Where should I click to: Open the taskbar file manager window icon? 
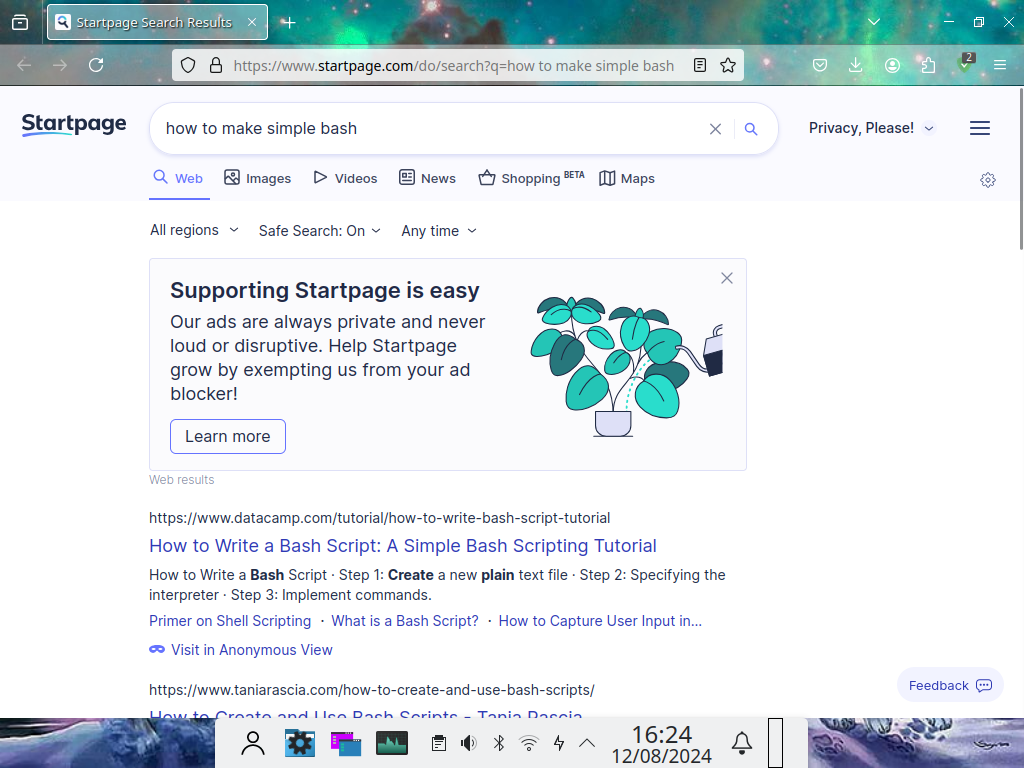(345, 743)
